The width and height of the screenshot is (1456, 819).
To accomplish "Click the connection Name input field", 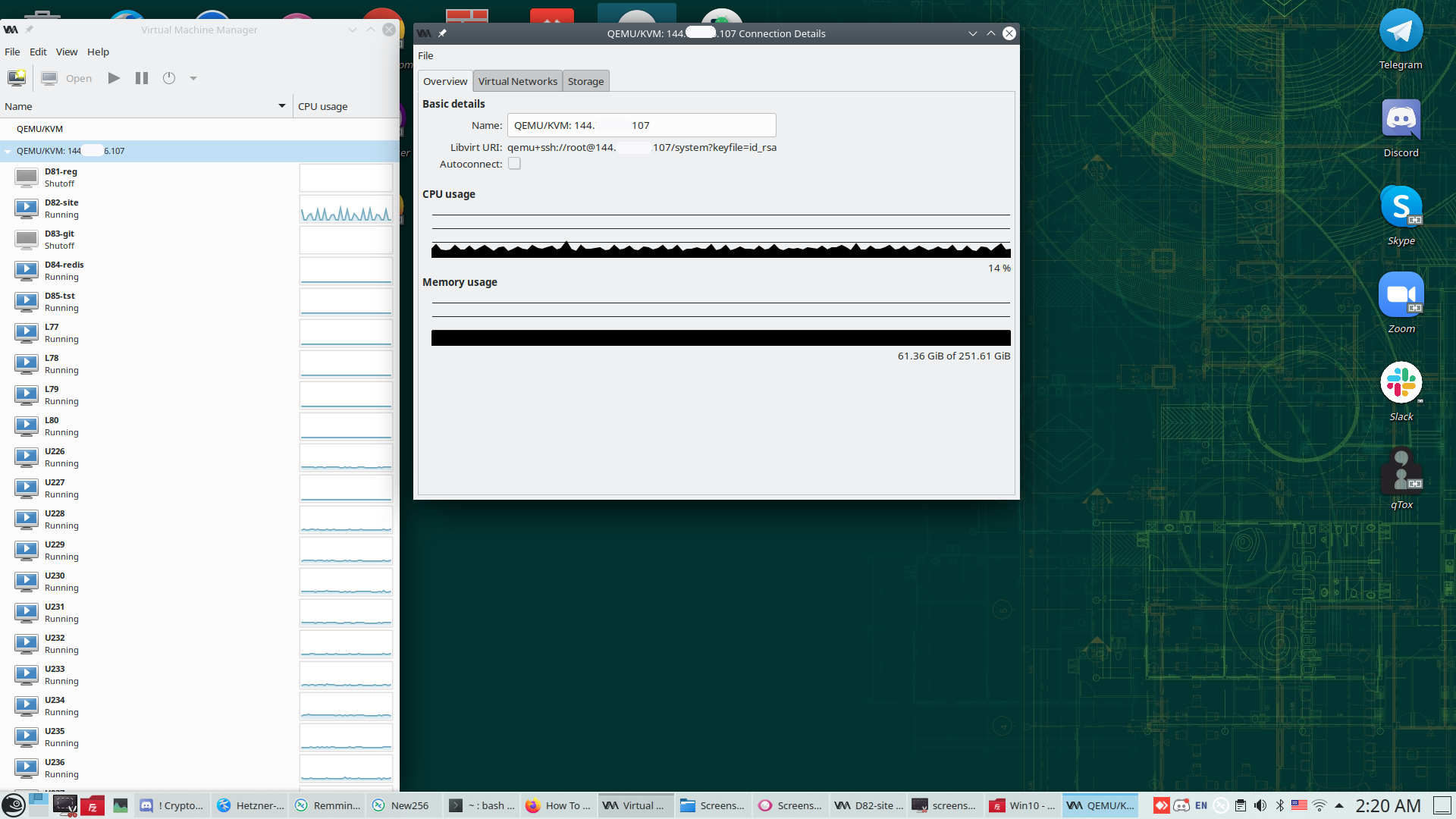I will click(x=641, y=125).
